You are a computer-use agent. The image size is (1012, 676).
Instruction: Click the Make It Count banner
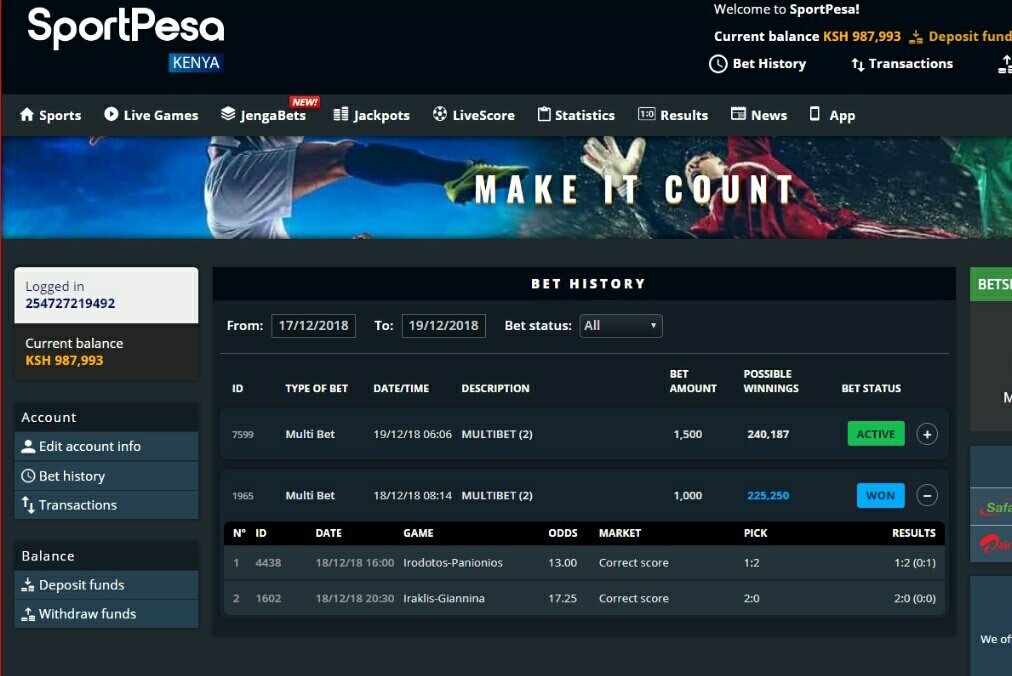(506, 187)
